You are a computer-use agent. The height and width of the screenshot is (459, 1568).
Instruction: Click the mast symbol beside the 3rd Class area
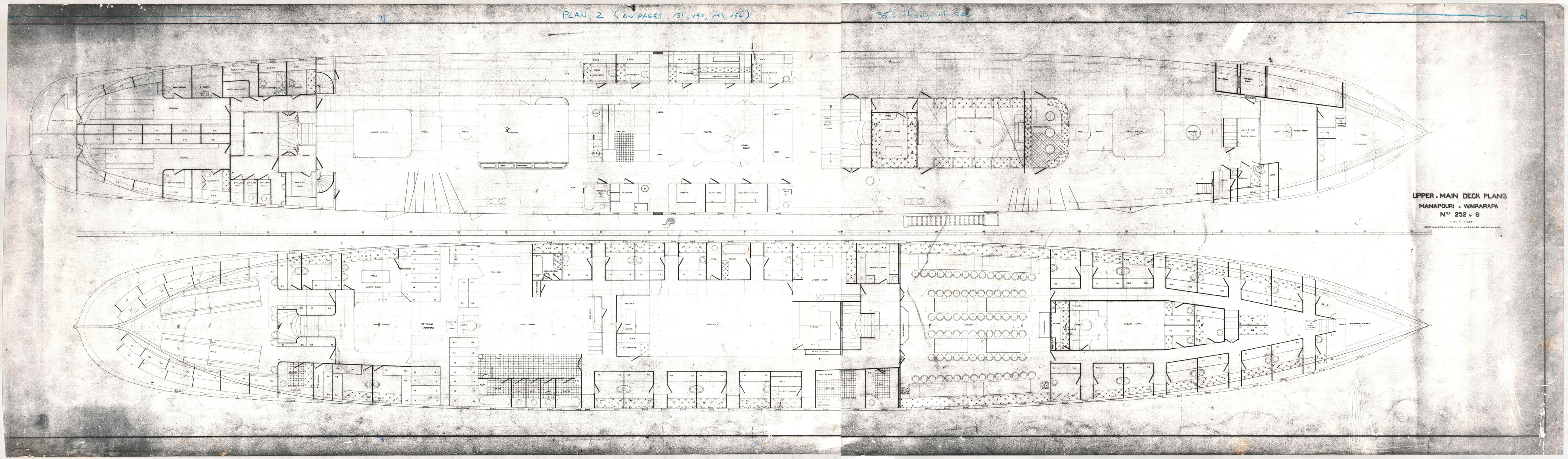click(x=464, y=324)
